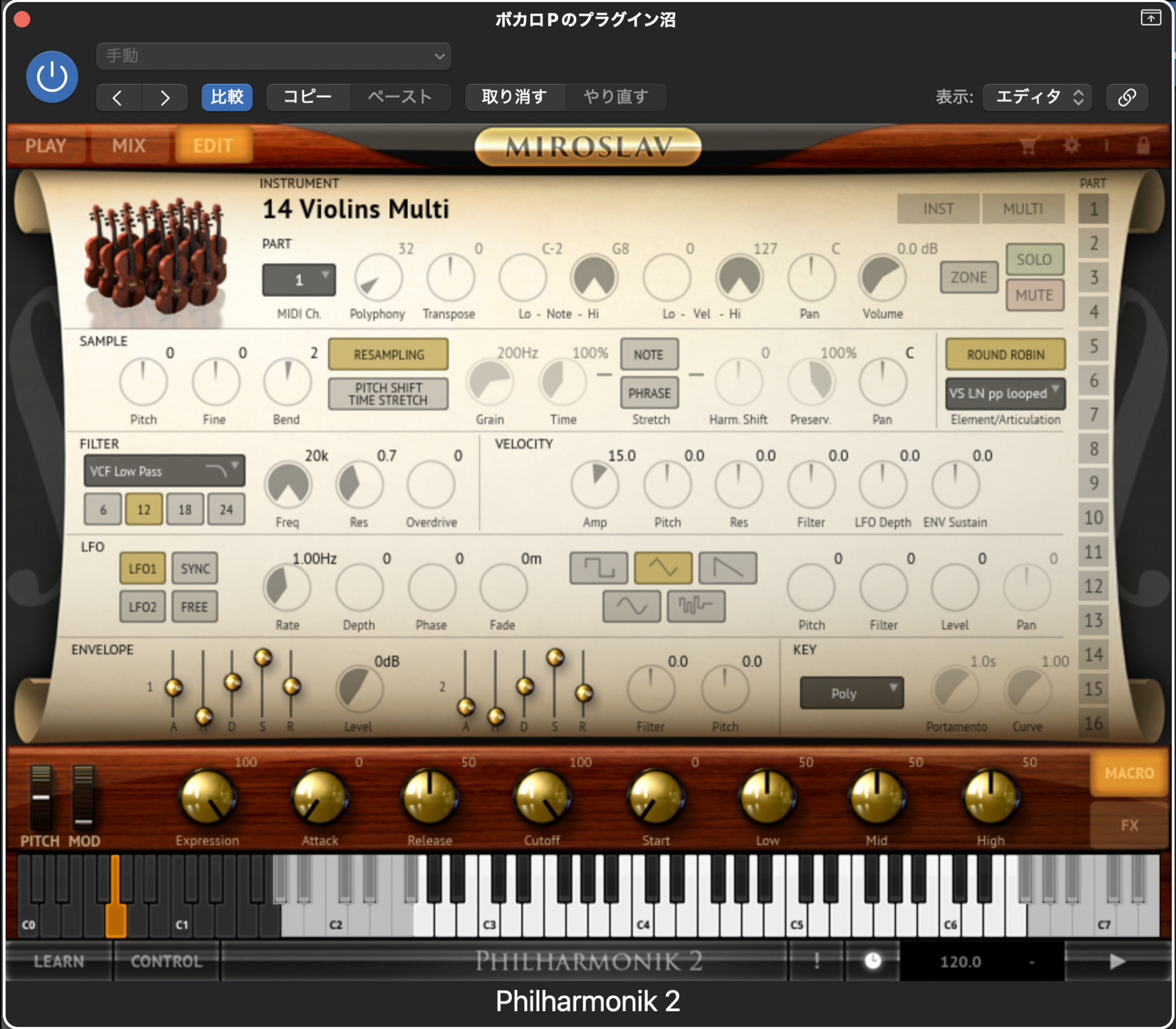Click the コピー copy button
This screenshot has width=1176, height=1029.
pyautogui.click(x=308, y=97)
